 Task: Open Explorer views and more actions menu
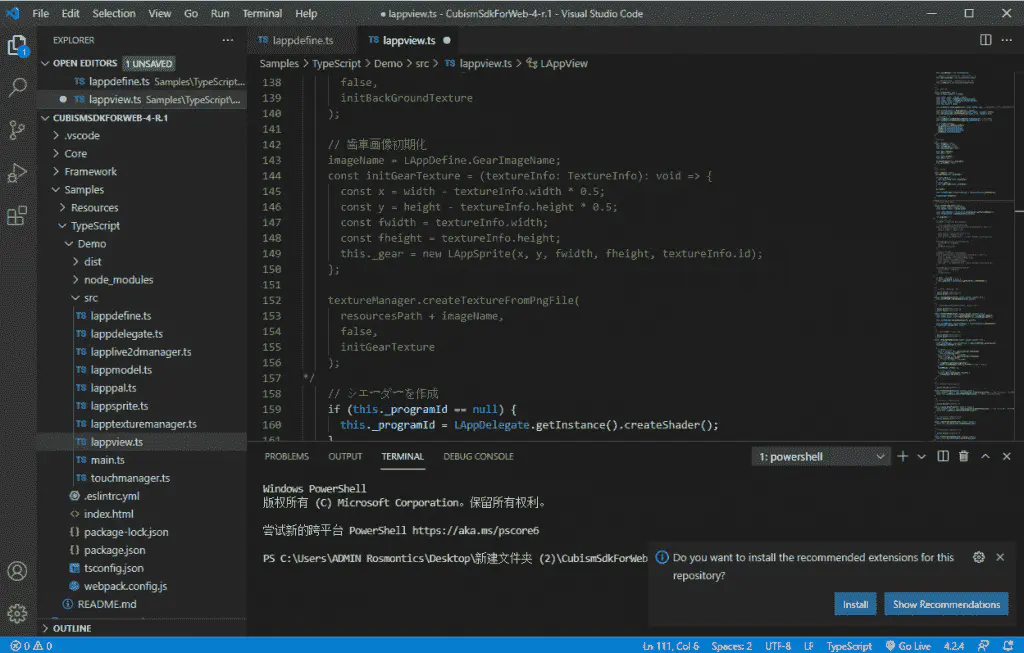(227, 40)
